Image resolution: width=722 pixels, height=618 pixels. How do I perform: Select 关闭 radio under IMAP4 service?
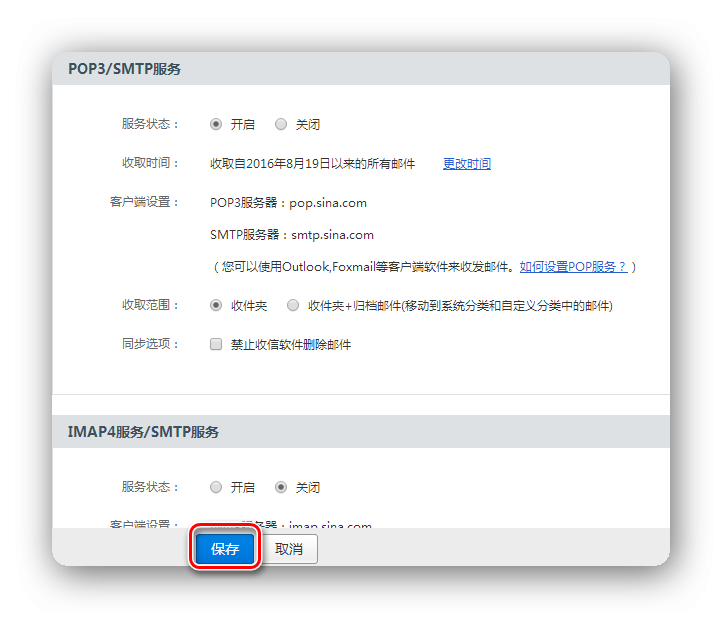coord(281,488)
